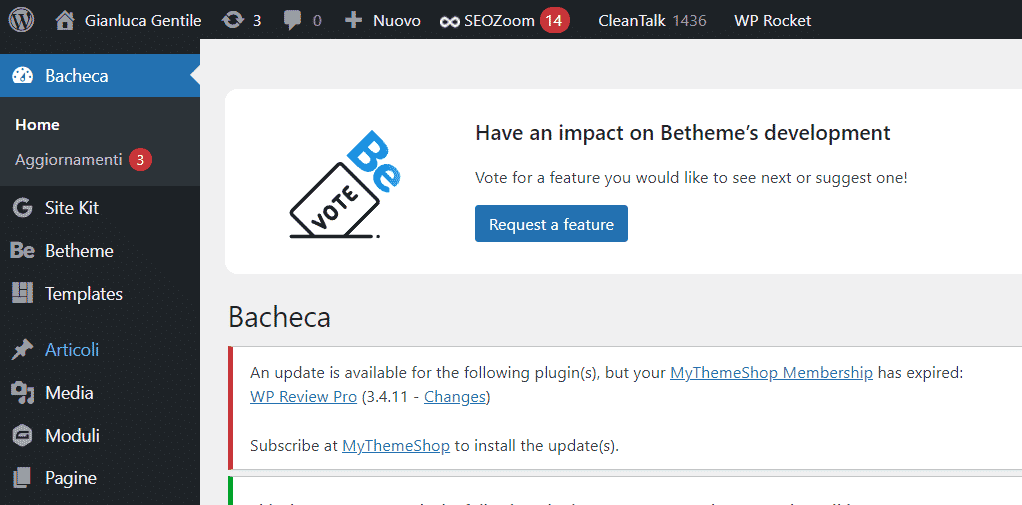Open the comments bubble icon
Screen dimensions: 1022x505
point(293,21)
